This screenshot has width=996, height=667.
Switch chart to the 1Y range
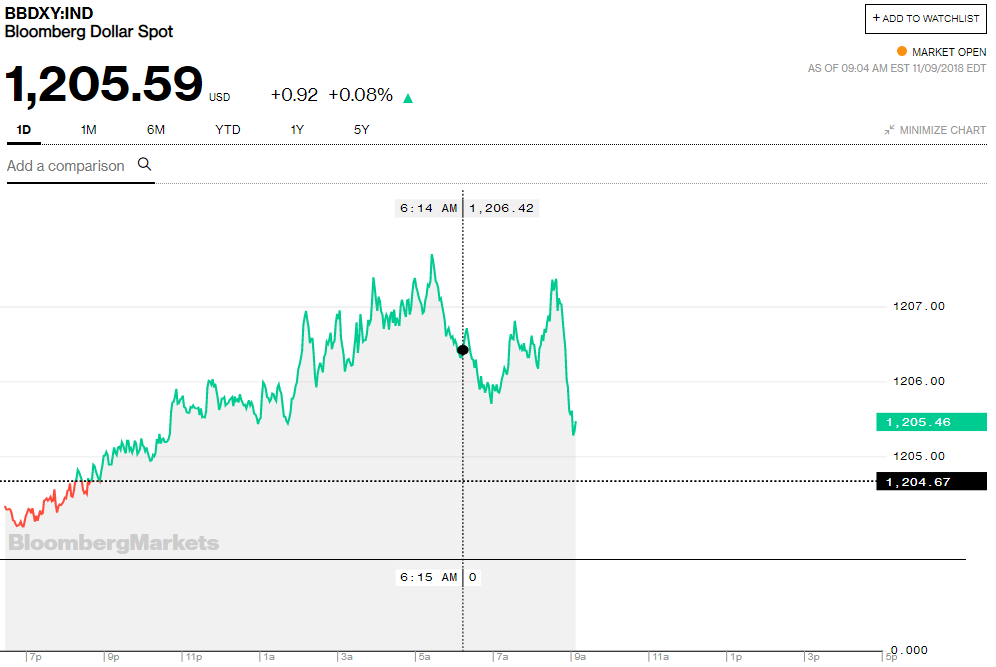coord(297,130)
